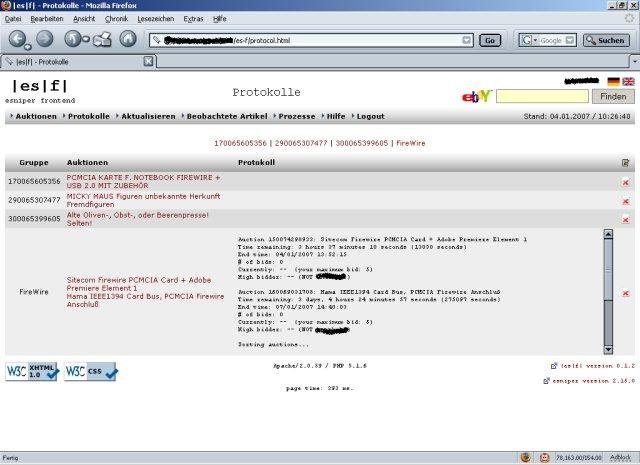Click the Adblock status bar item
The image size is (640, 465).
click(x=620, y=458)
